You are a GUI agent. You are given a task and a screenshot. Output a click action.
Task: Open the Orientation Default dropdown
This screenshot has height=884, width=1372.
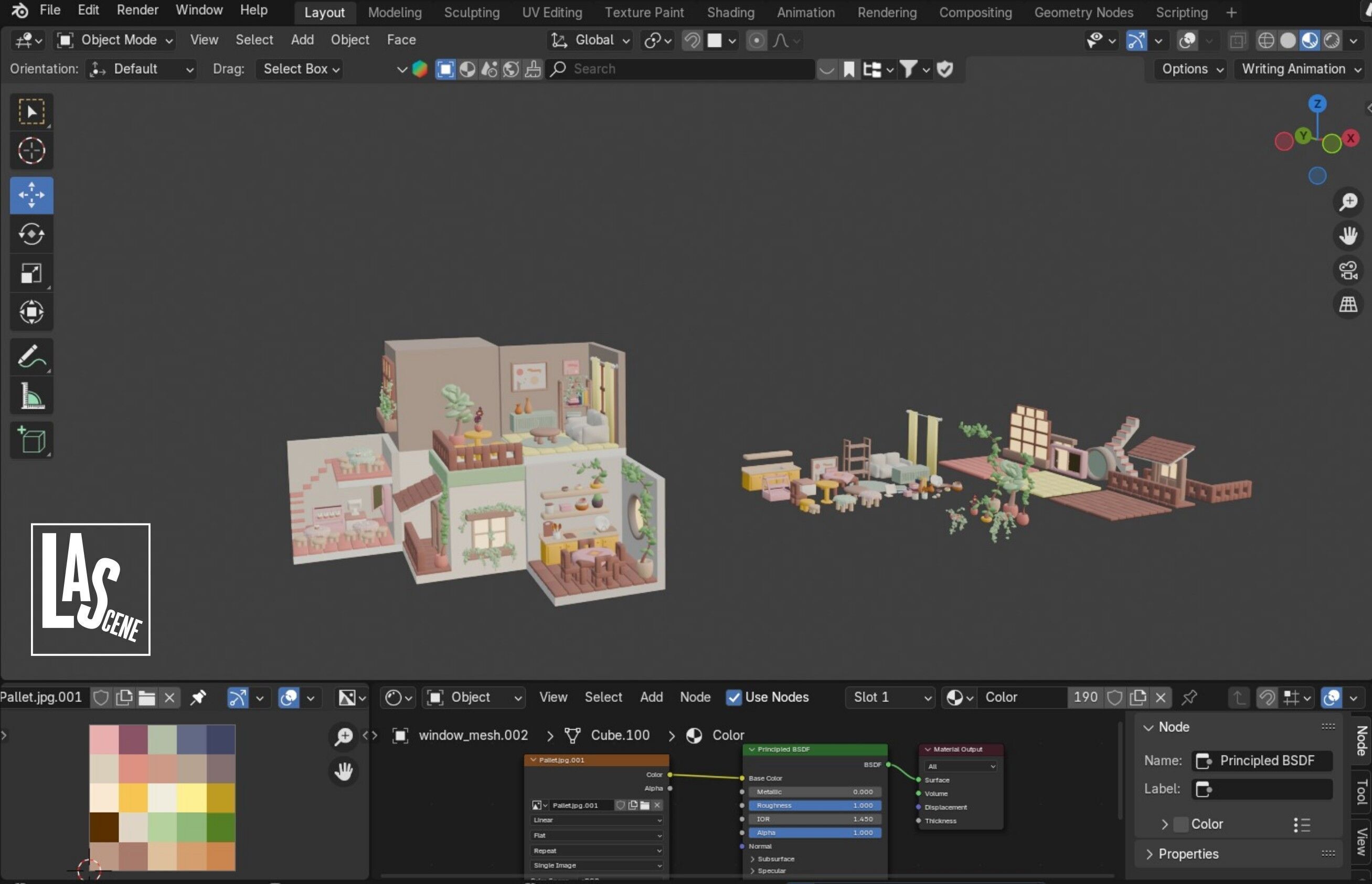(x=141, y=69)
